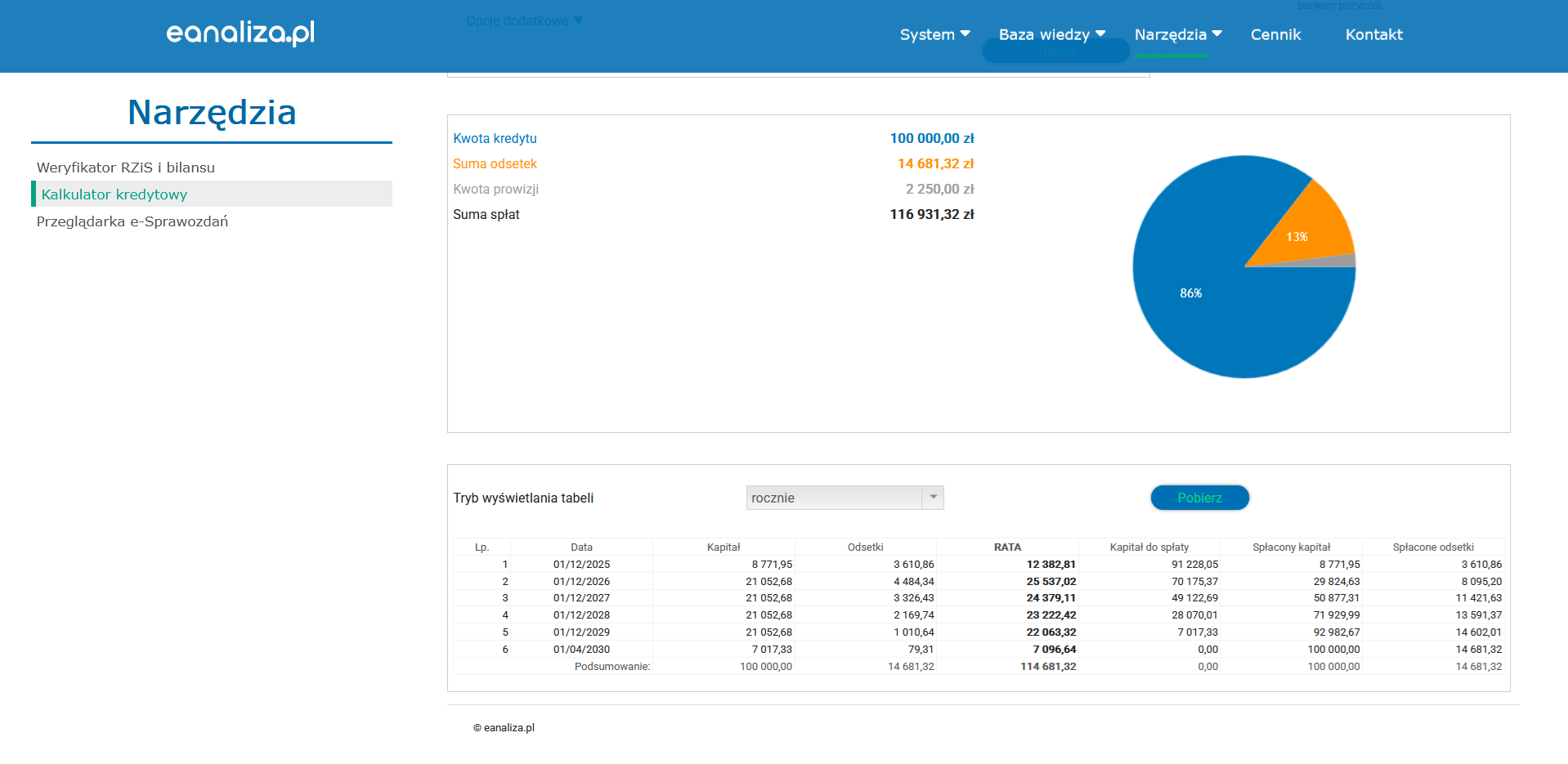Open the Narzędzia menu

1178,34
